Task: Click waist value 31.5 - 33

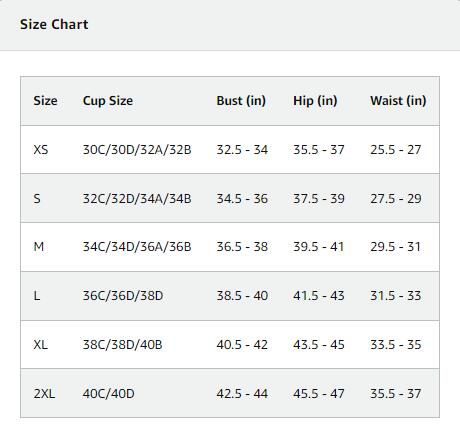Action: tap(396, 296)
